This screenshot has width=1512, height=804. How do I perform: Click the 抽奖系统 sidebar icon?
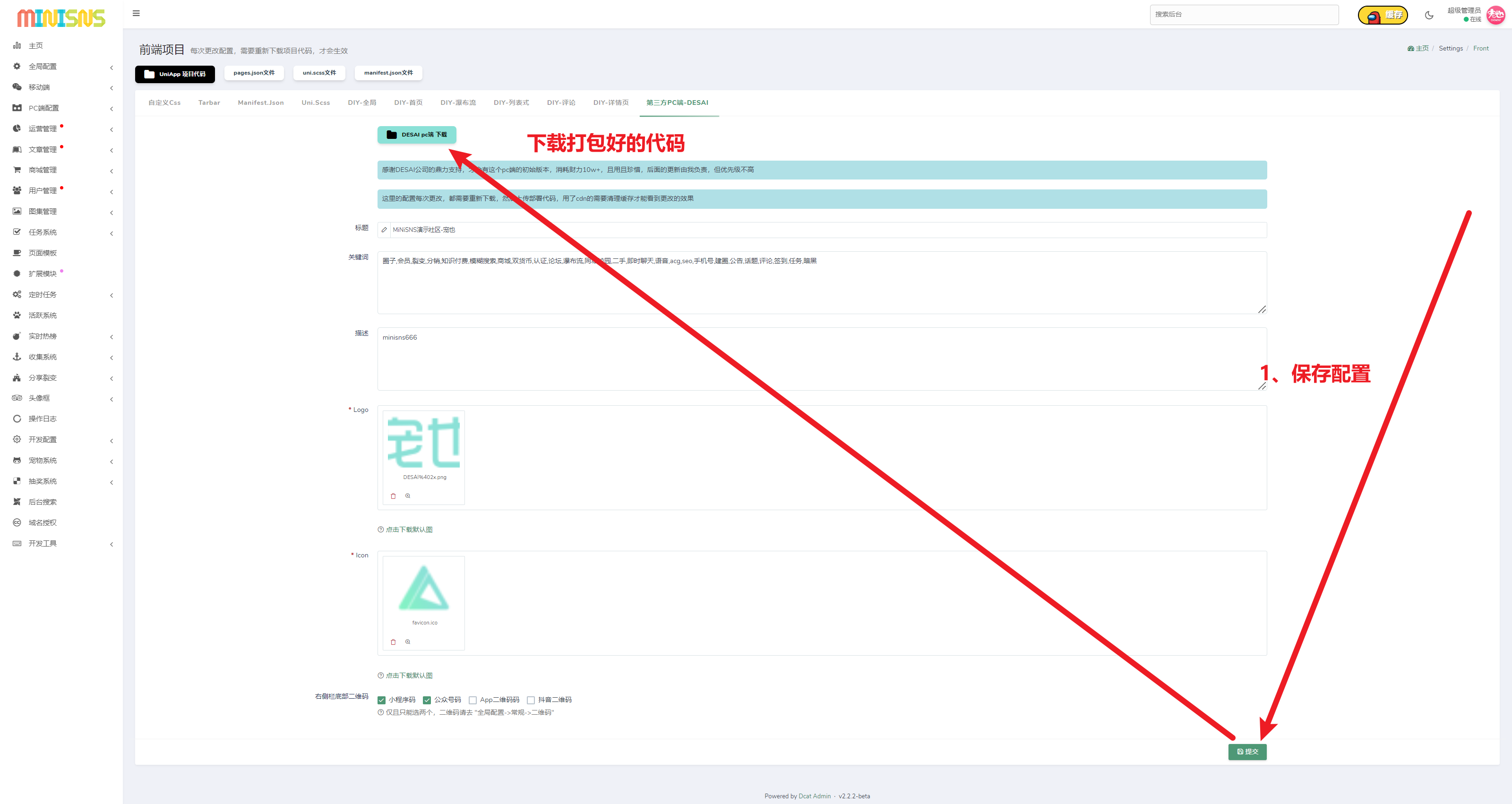(17, 480)
